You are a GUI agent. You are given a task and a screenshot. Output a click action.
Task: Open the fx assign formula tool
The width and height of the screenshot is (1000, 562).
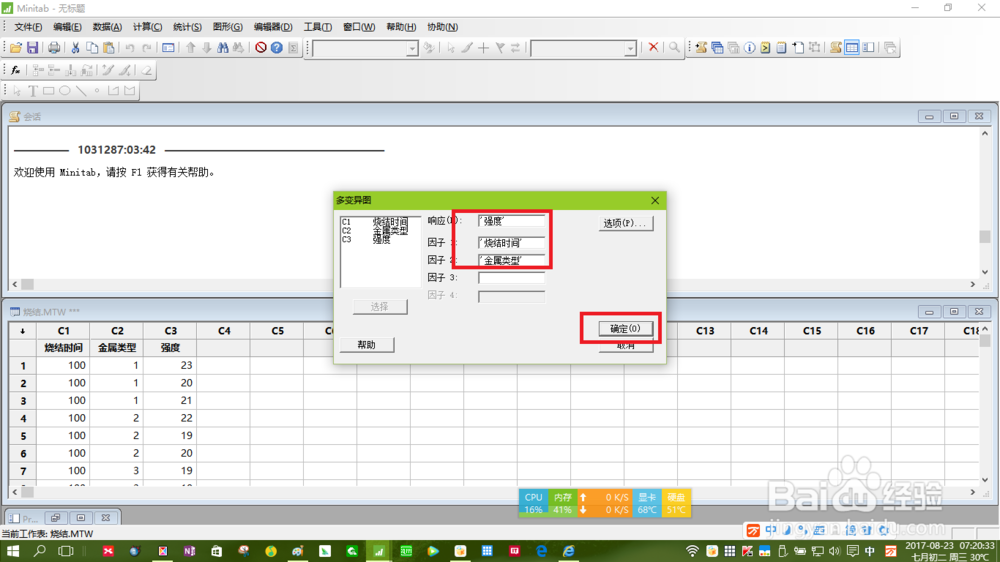tap(16, 70)
